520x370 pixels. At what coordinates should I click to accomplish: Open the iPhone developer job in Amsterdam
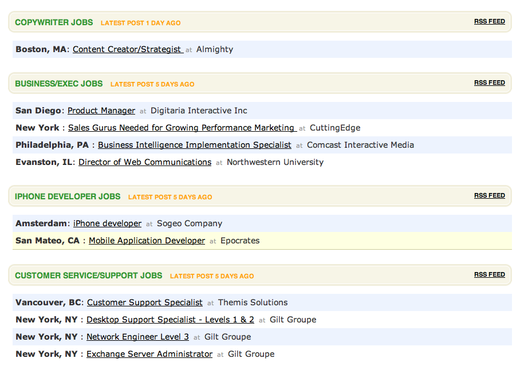tap(107, 224)
